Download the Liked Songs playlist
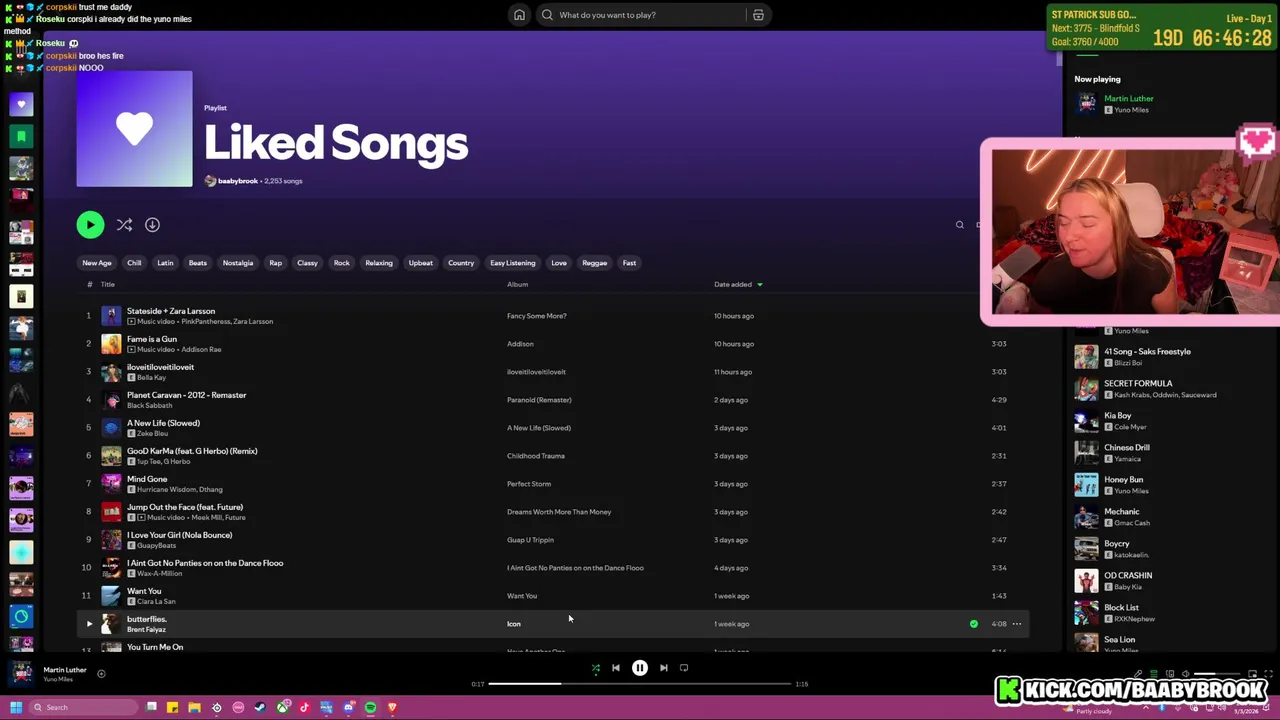Screen dimensions: 1280x720 coord(152,225)
